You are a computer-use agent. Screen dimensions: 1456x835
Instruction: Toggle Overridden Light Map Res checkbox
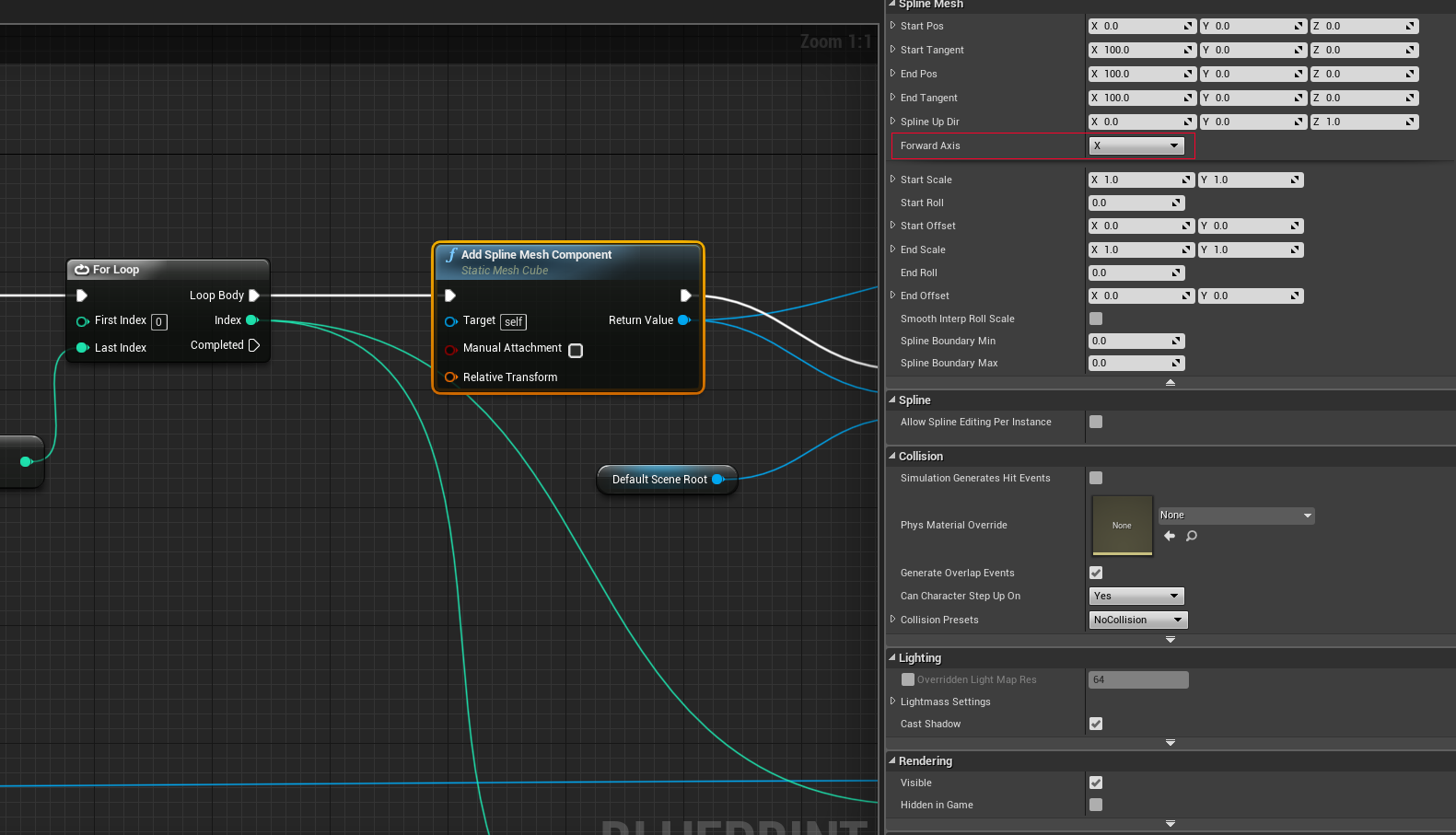click(x=908, y=679)
